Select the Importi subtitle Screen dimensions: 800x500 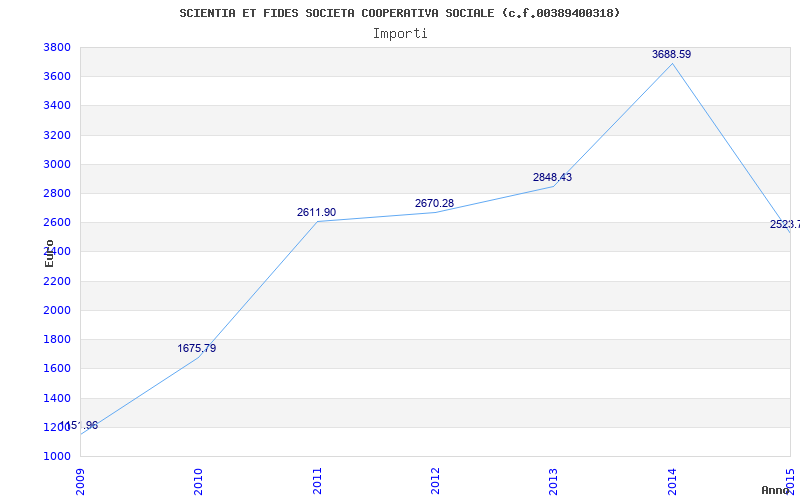coord(400,34)
